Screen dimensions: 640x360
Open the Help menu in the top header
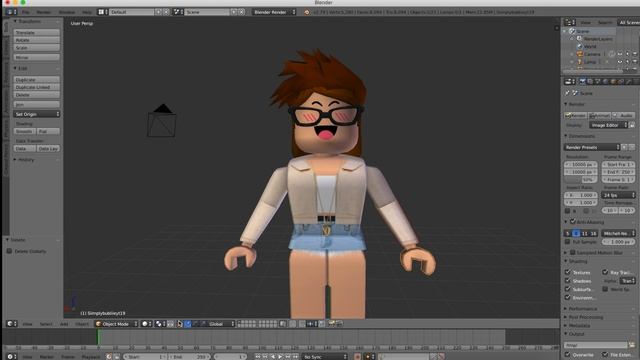pyautogui.click(x=87, y=12)
